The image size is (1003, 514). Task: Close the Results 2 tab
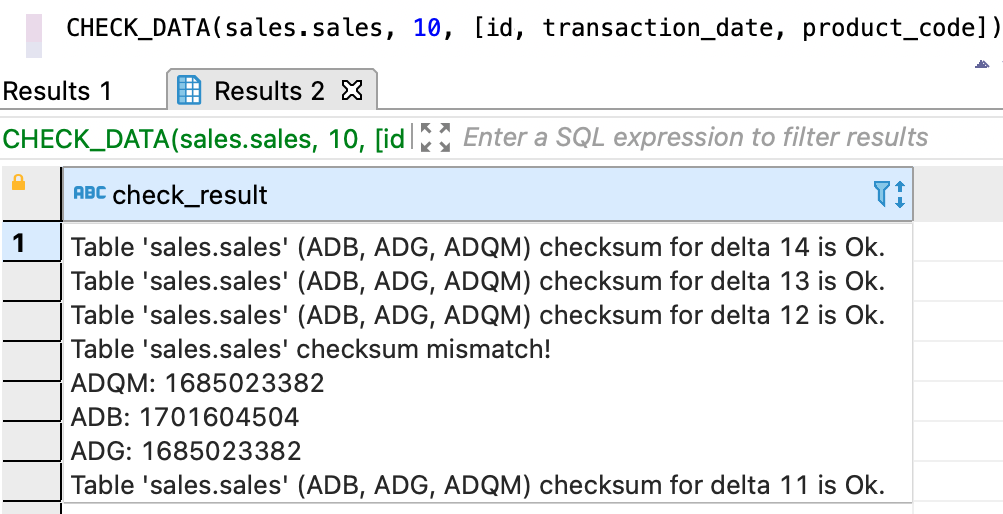(x=352, y=91)
